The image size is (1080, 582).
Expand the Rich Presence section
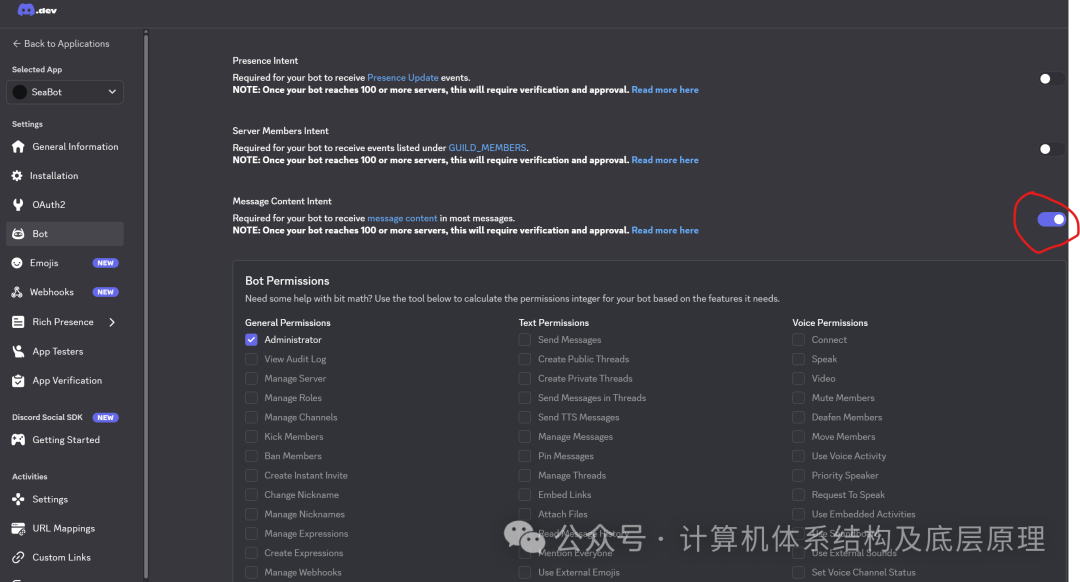[x=110, y=321]
